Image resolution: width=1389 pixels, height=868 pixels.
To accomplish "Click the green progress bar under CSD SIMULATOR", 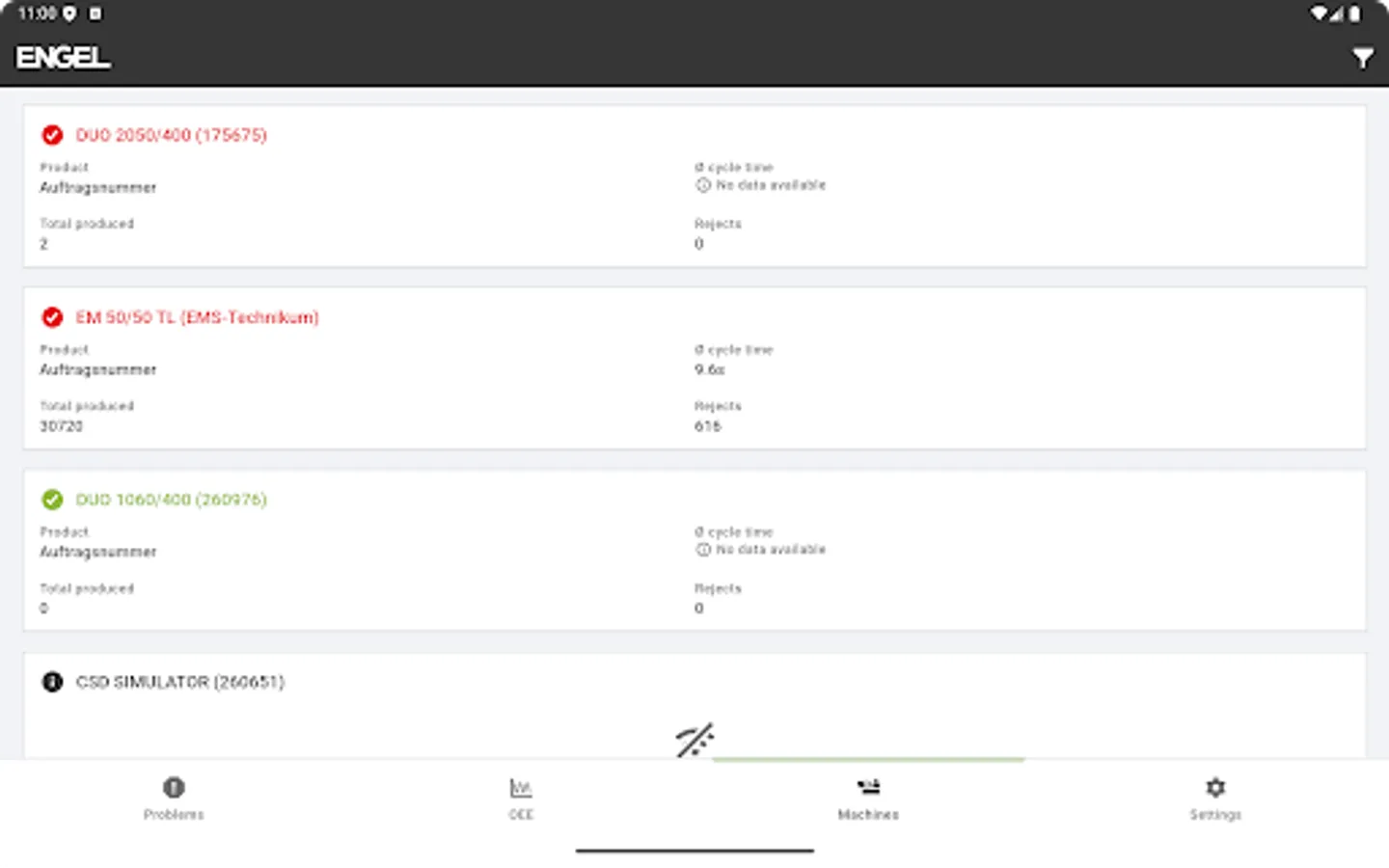I will click(x=866, y=759).
